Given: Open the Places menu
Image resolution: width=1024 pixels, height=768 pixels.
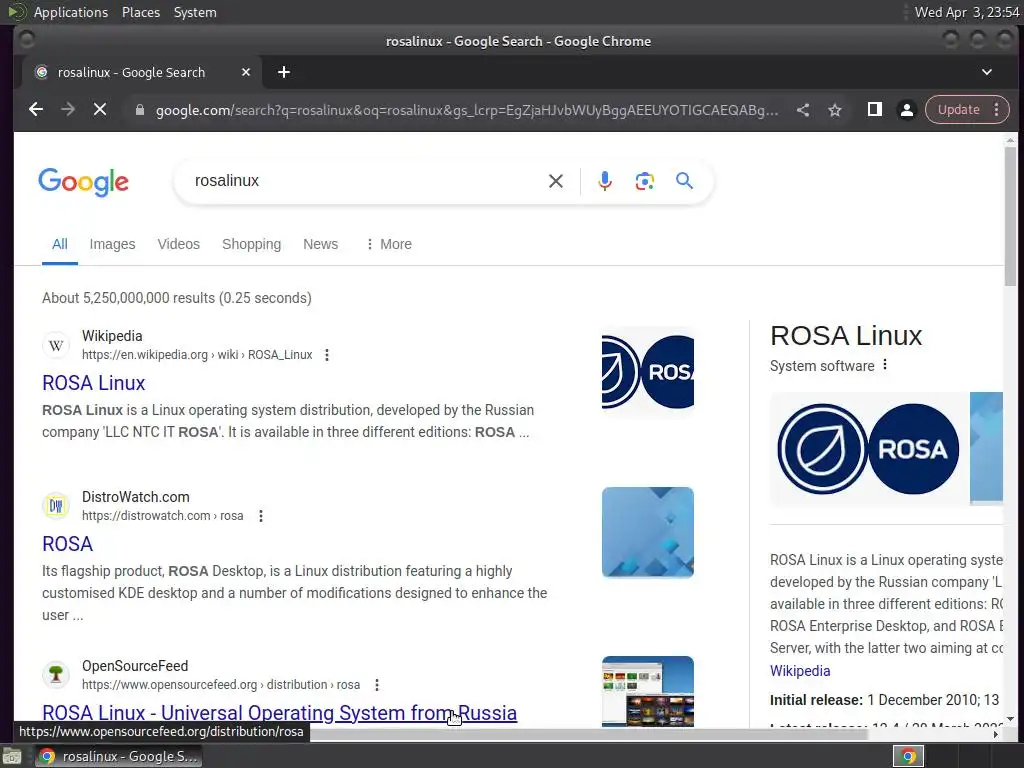Looking at the screenshot, I should [x=141, y=12].
